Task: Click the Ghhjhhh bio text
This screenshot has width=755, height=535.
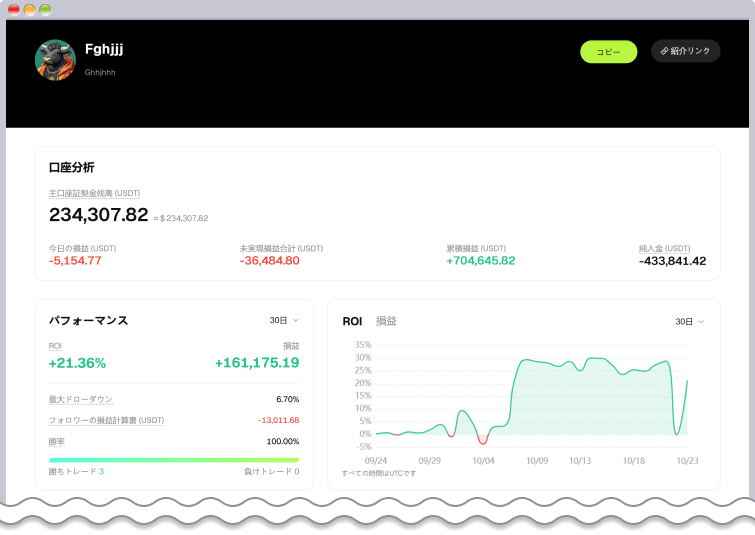Action: pos(100,72)
